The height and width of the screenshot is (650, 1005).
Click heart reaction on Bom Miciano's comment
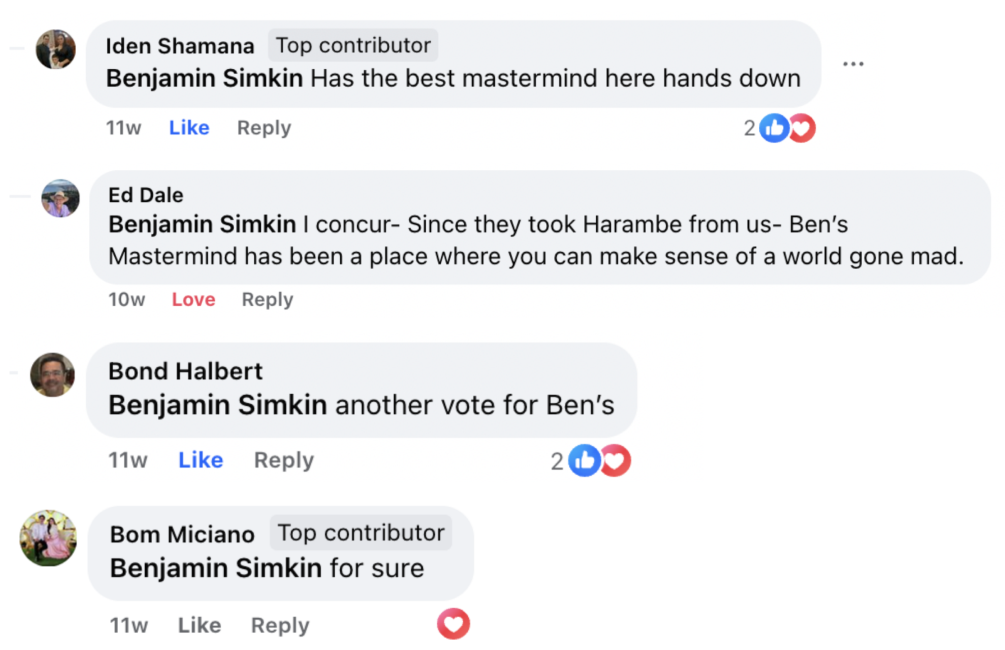[x=453, y=625]
